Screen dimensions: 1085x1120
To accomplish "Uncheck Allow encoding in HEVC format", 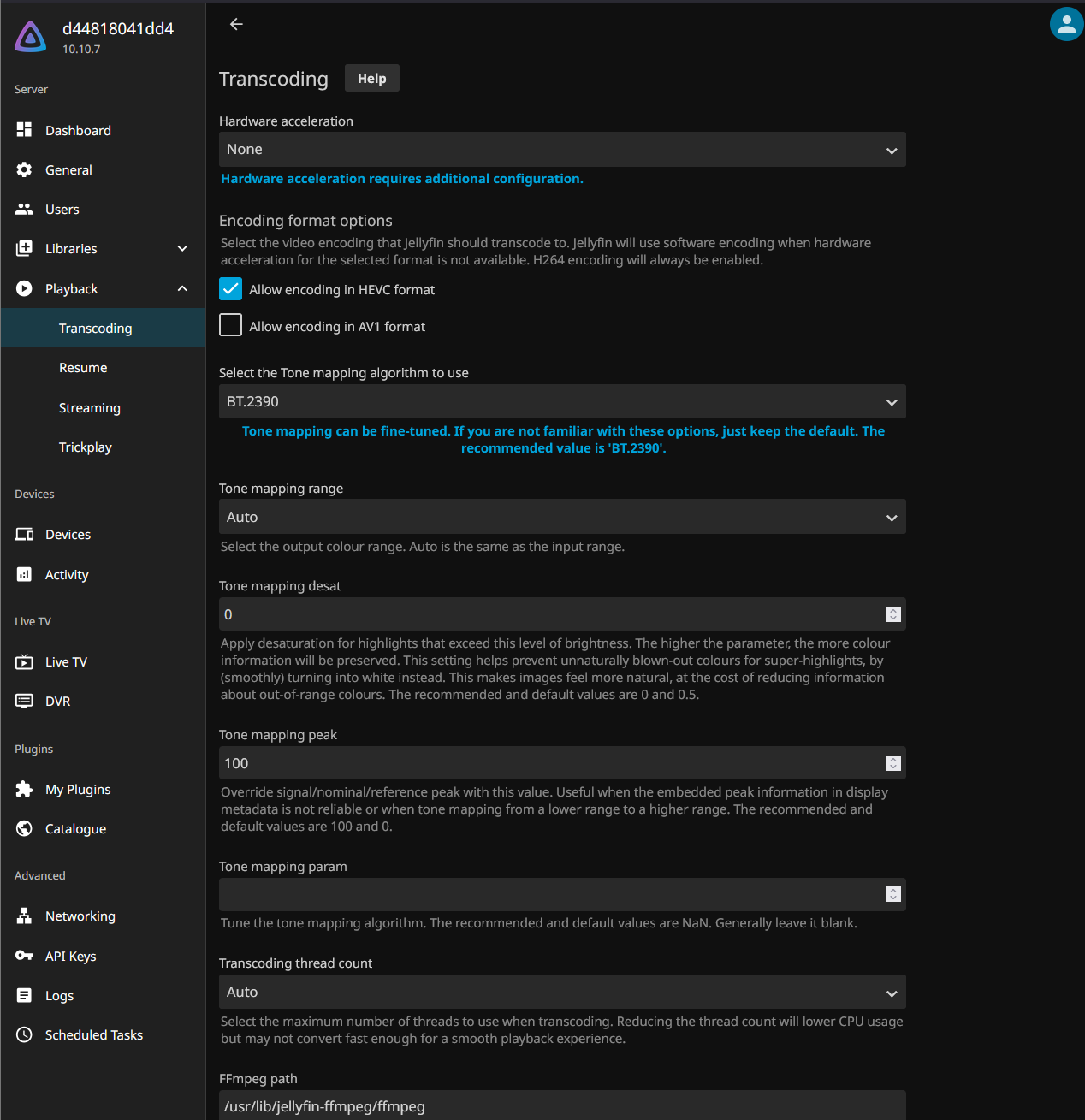I will (x=231, y=289).
